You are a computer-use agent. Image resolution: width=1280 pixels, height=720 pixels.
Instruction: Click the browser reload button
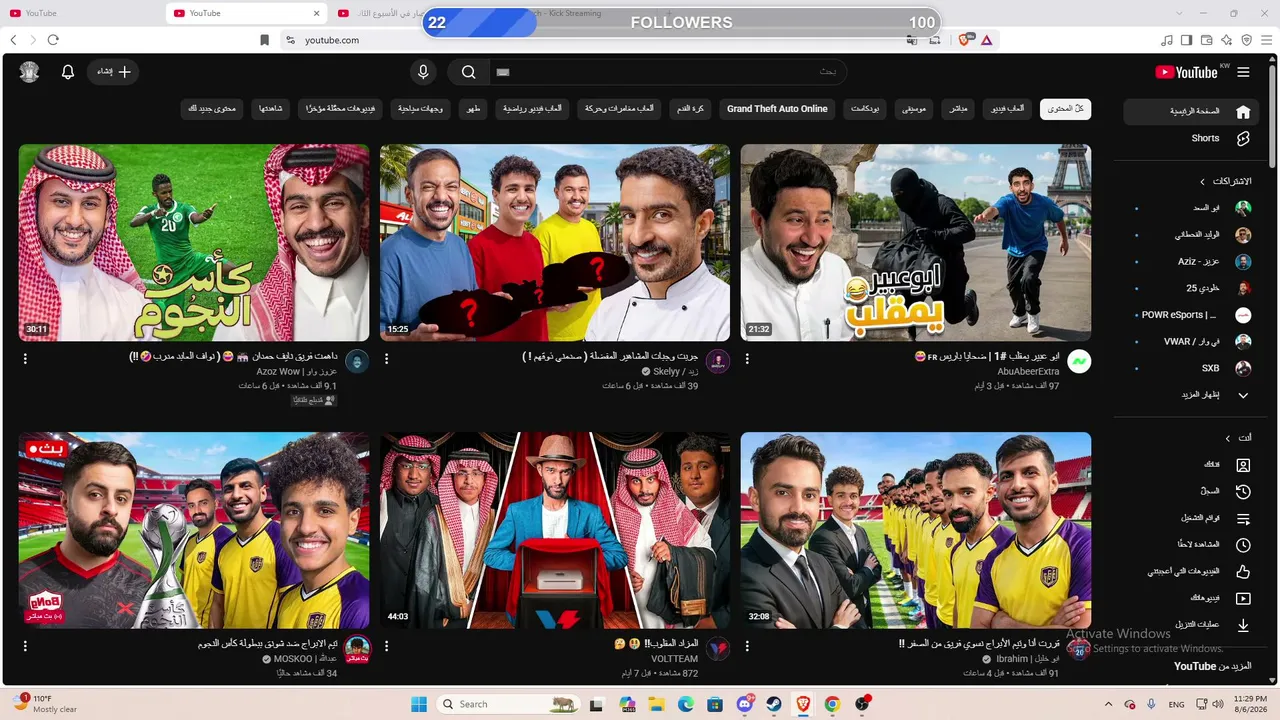53,40
